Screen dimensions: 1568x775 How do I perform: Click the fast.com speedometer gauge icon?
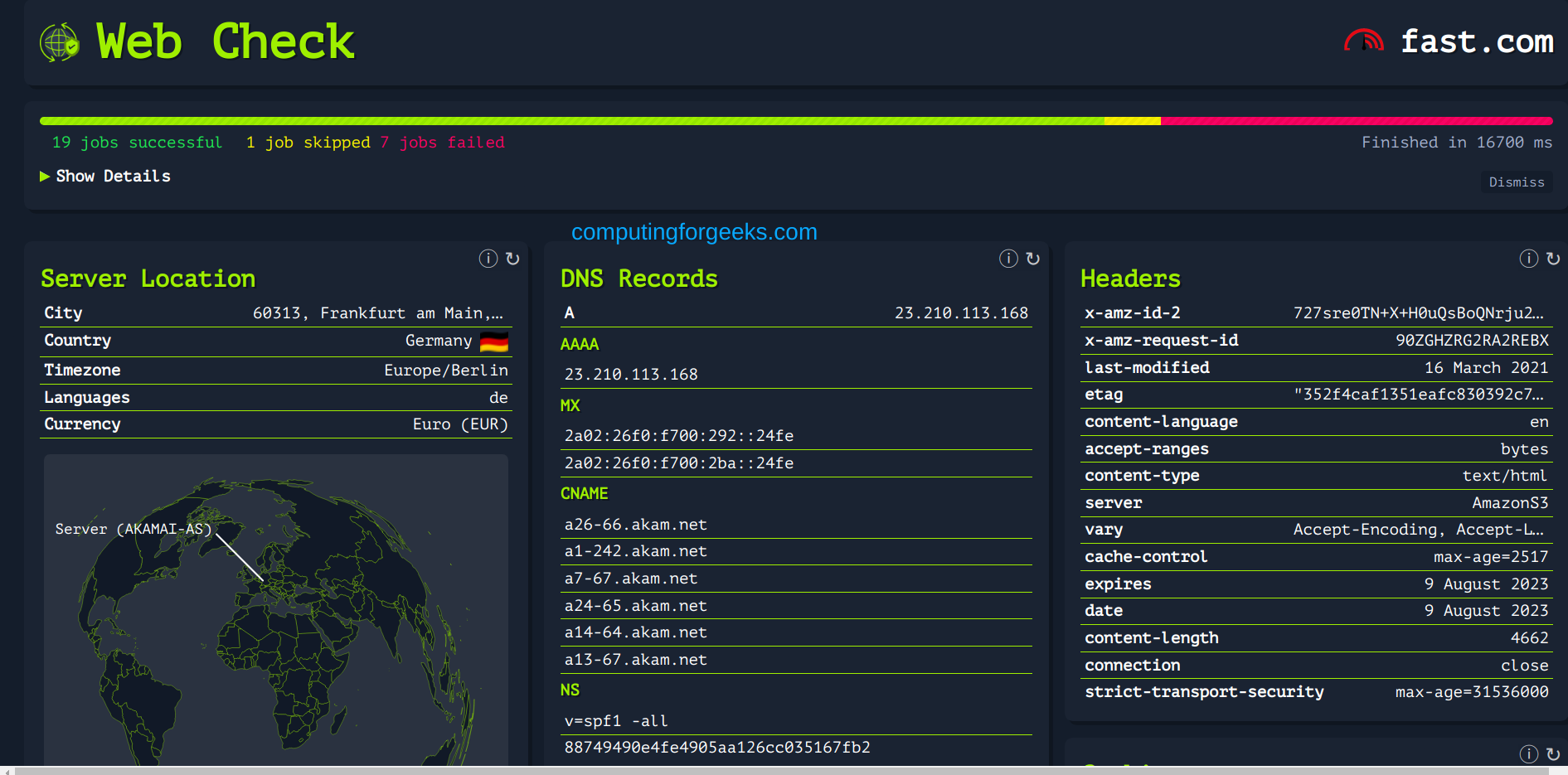tap(1363, 40)
